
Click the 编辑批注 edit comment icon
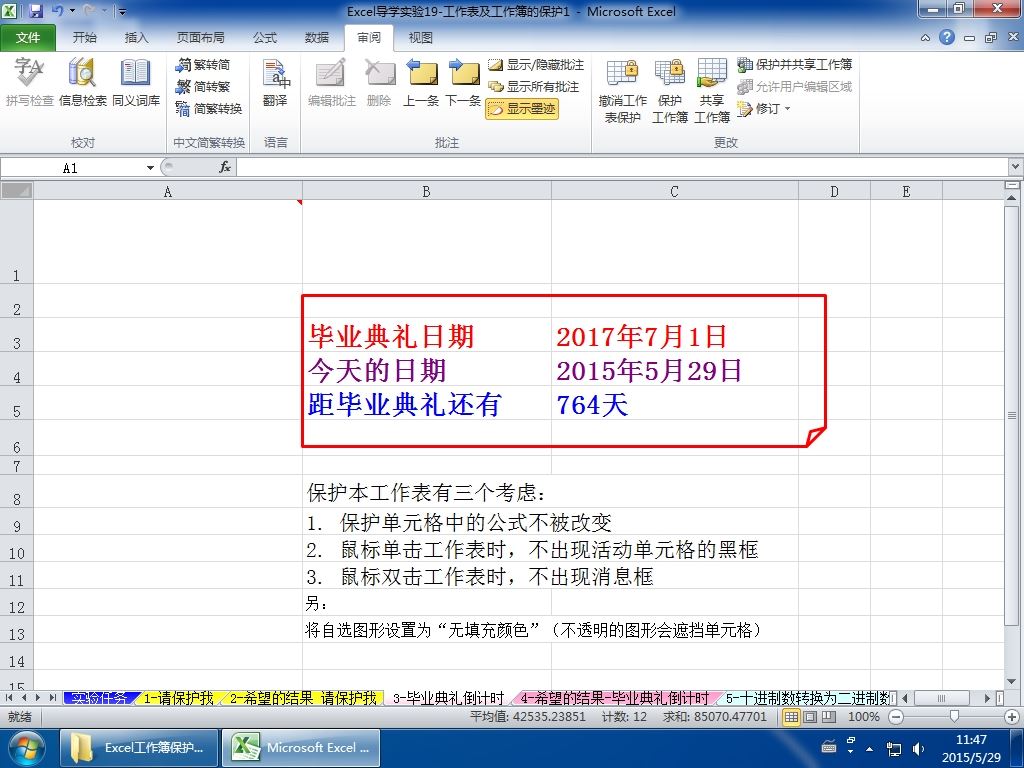coord(331,83)
